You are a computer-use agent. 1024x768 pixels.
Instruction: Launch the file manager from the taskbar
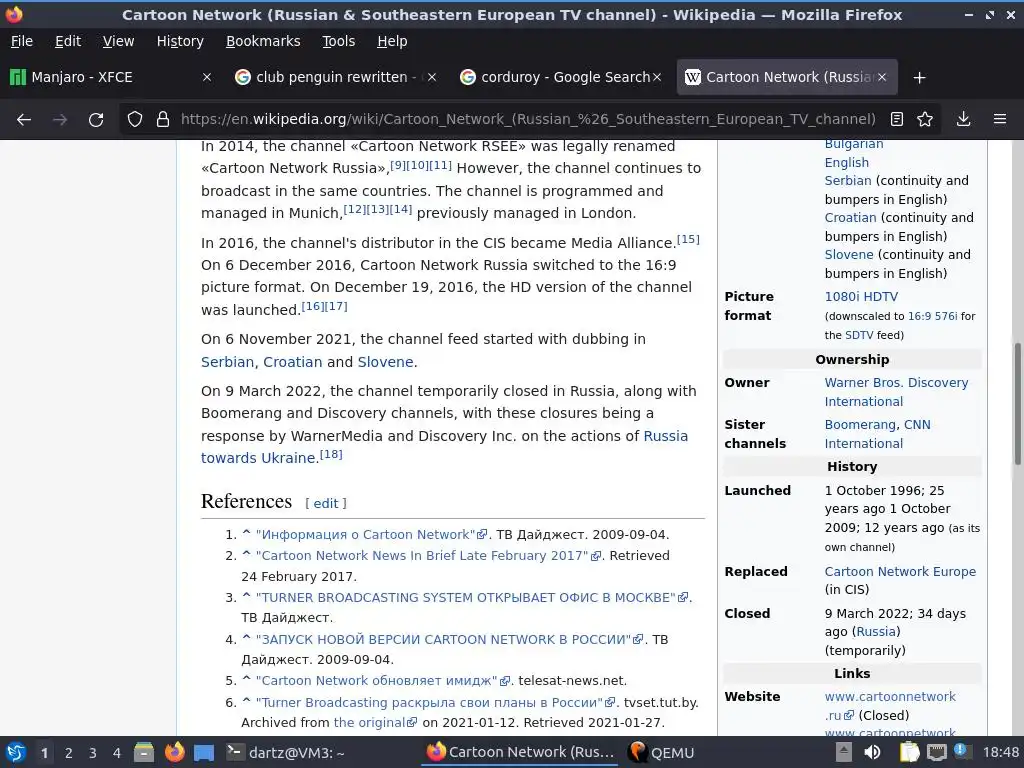[144, 752]
